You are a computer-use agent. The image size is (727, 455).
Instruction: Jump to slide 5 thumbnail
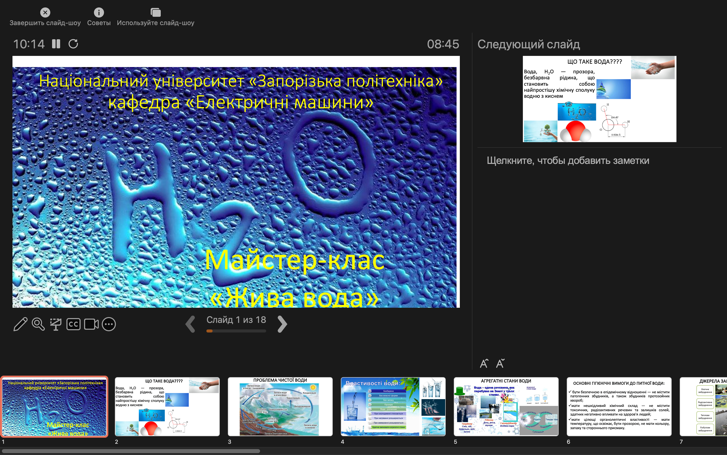click(x=506, y=407)
